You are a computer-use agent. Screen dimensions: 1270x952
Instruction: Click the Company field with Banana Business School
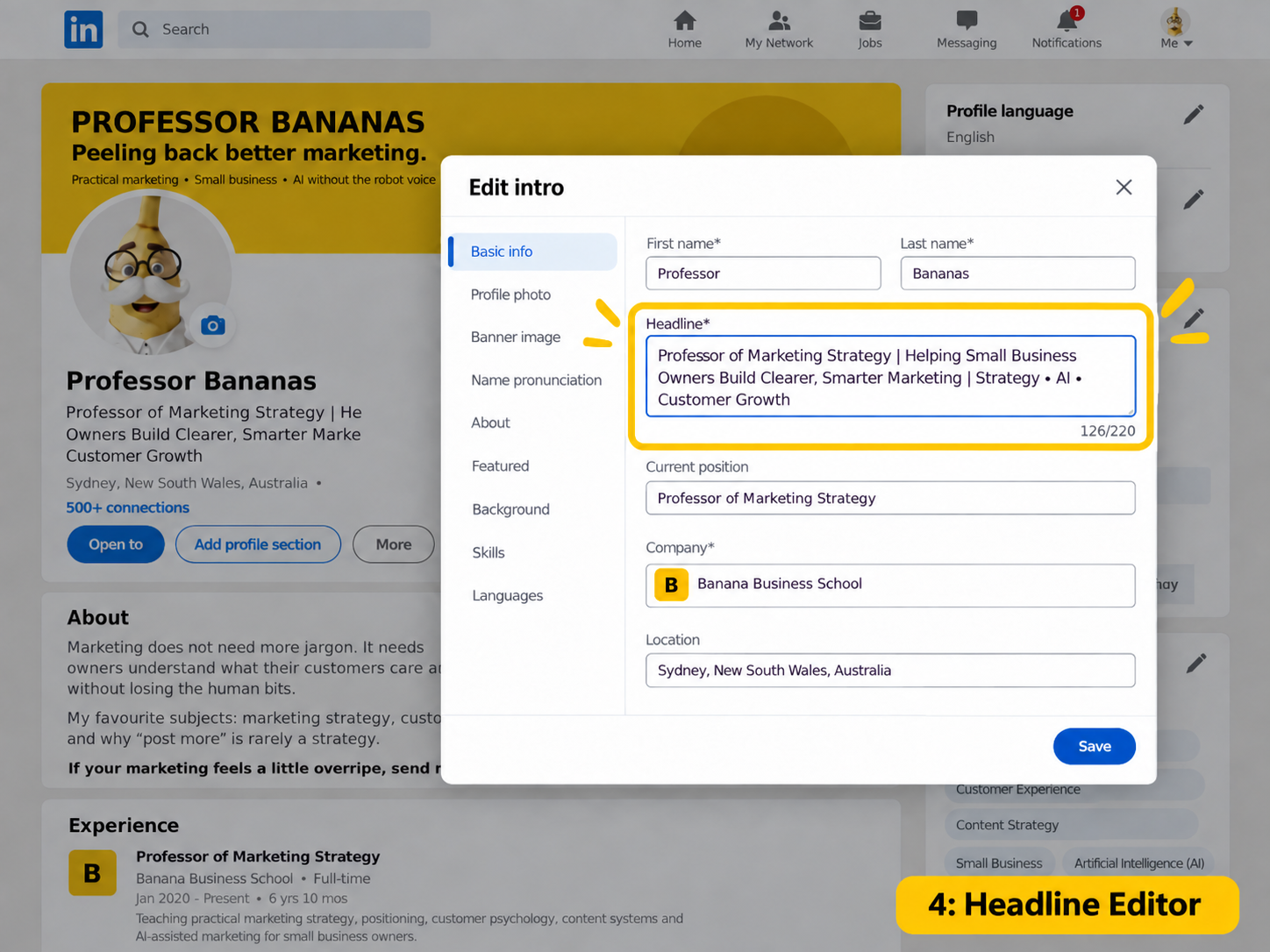890,585
